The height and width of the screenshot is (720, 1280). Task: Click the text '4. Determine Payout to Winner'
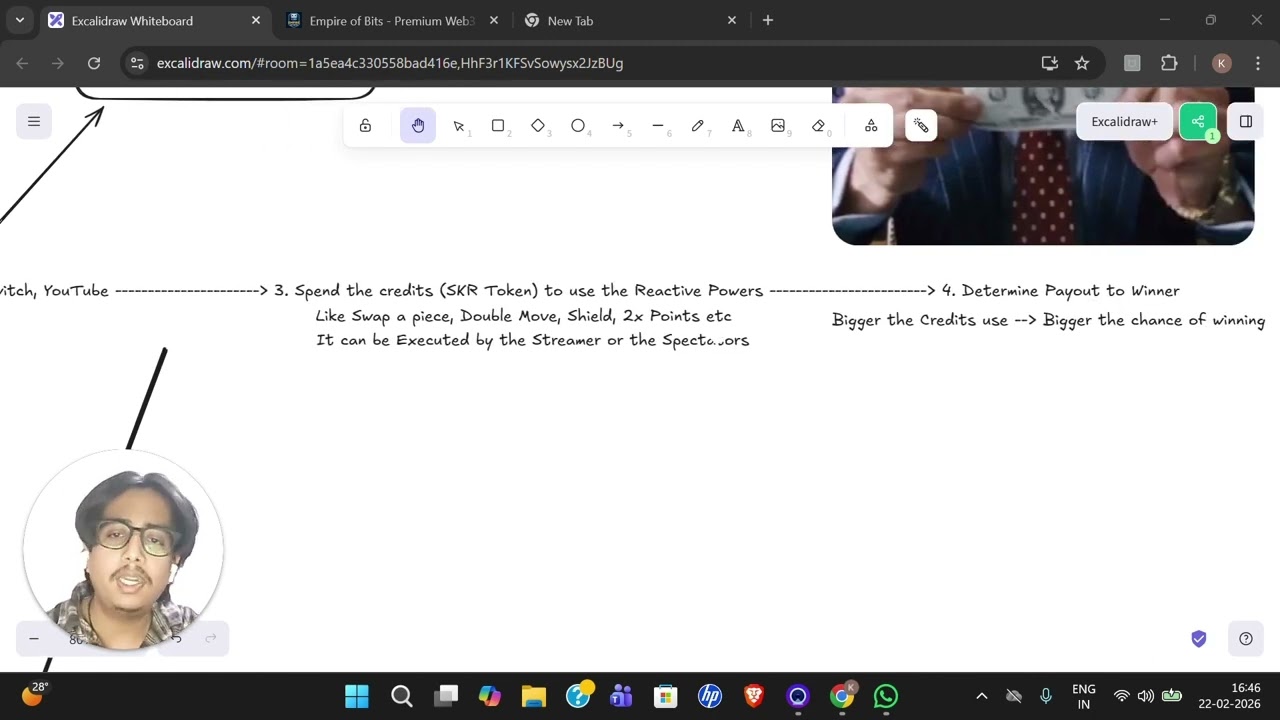[1061, 291]
